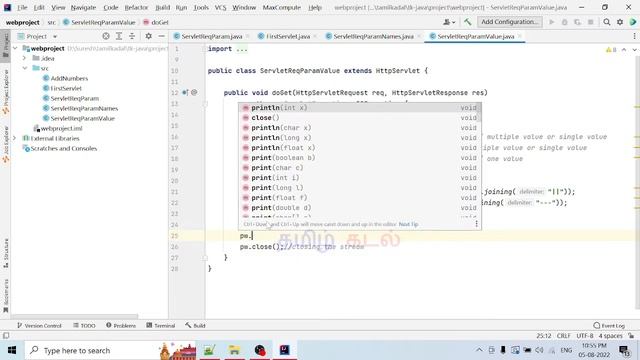
Task: Open IDE settings gear icon
Action: pyautogui.click(x=620, y=22)
